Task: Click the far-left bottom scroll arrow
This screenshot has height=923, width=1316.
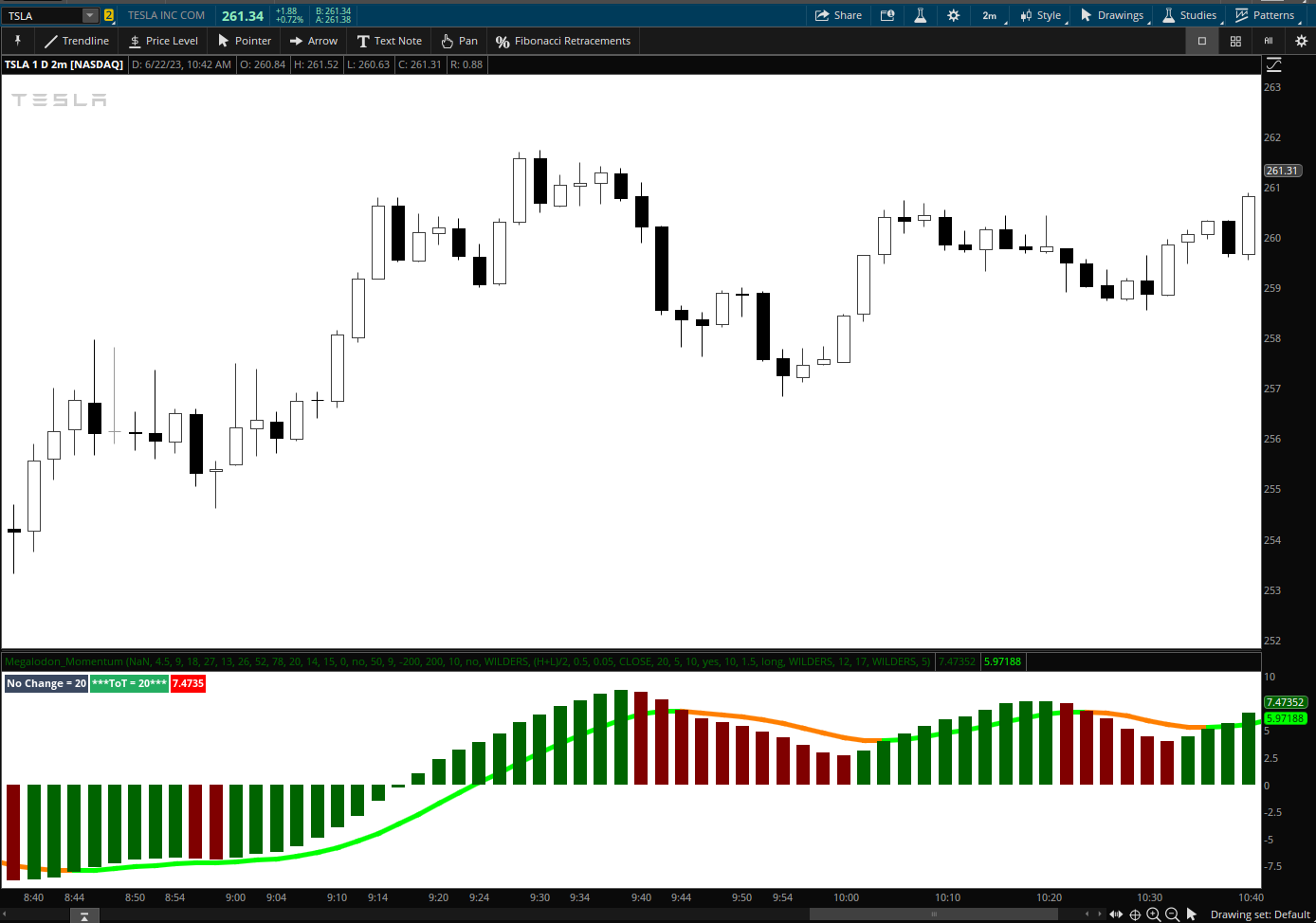Action: [4, 914]
